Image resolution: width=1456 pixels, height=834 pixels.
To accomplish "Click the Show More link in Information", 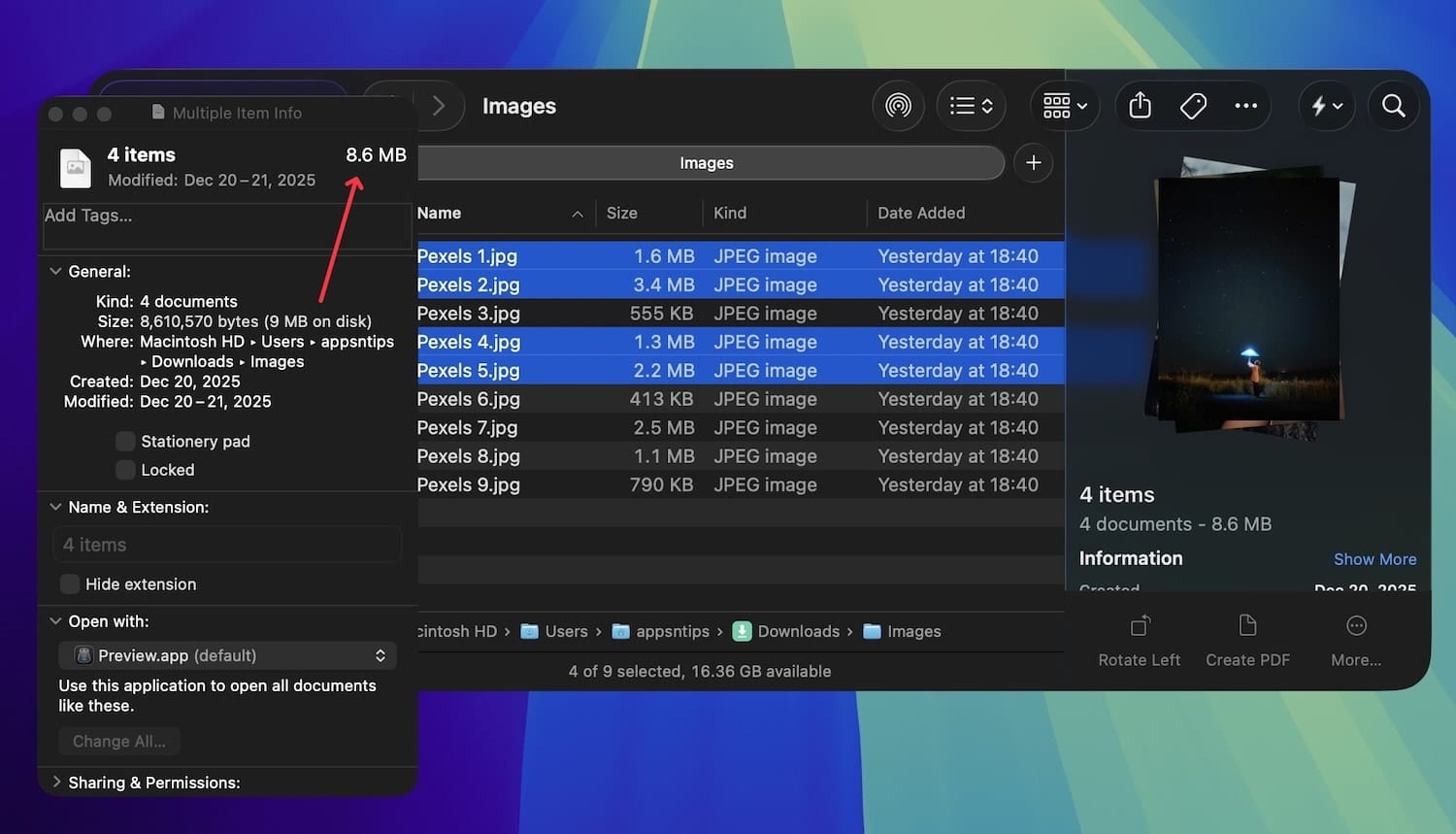I will coord(1375,558).
